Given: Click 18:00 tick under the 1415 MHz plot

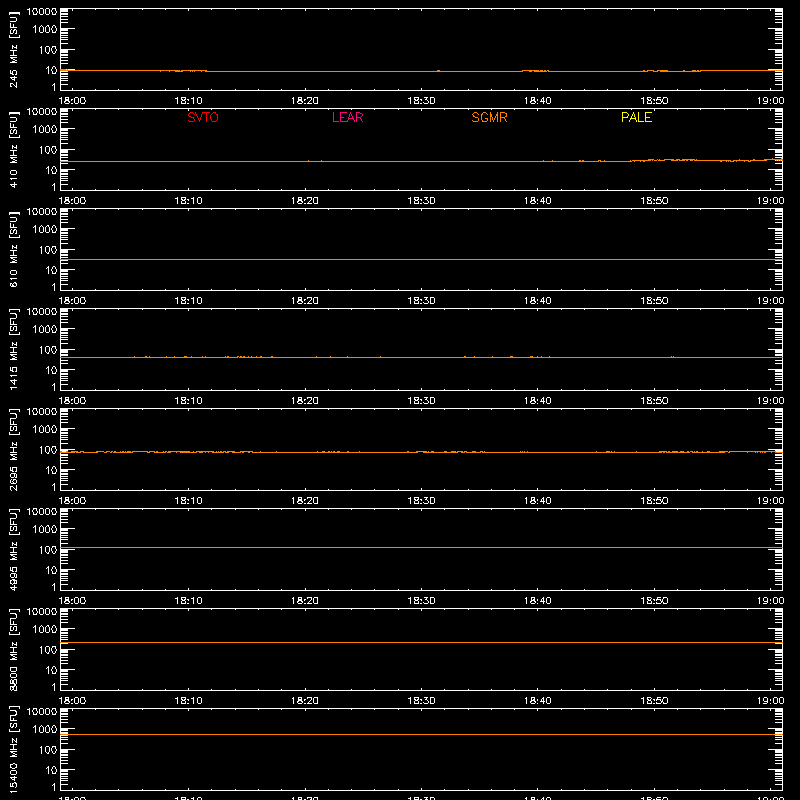Looking at the screenshot, I should (72, 401).
